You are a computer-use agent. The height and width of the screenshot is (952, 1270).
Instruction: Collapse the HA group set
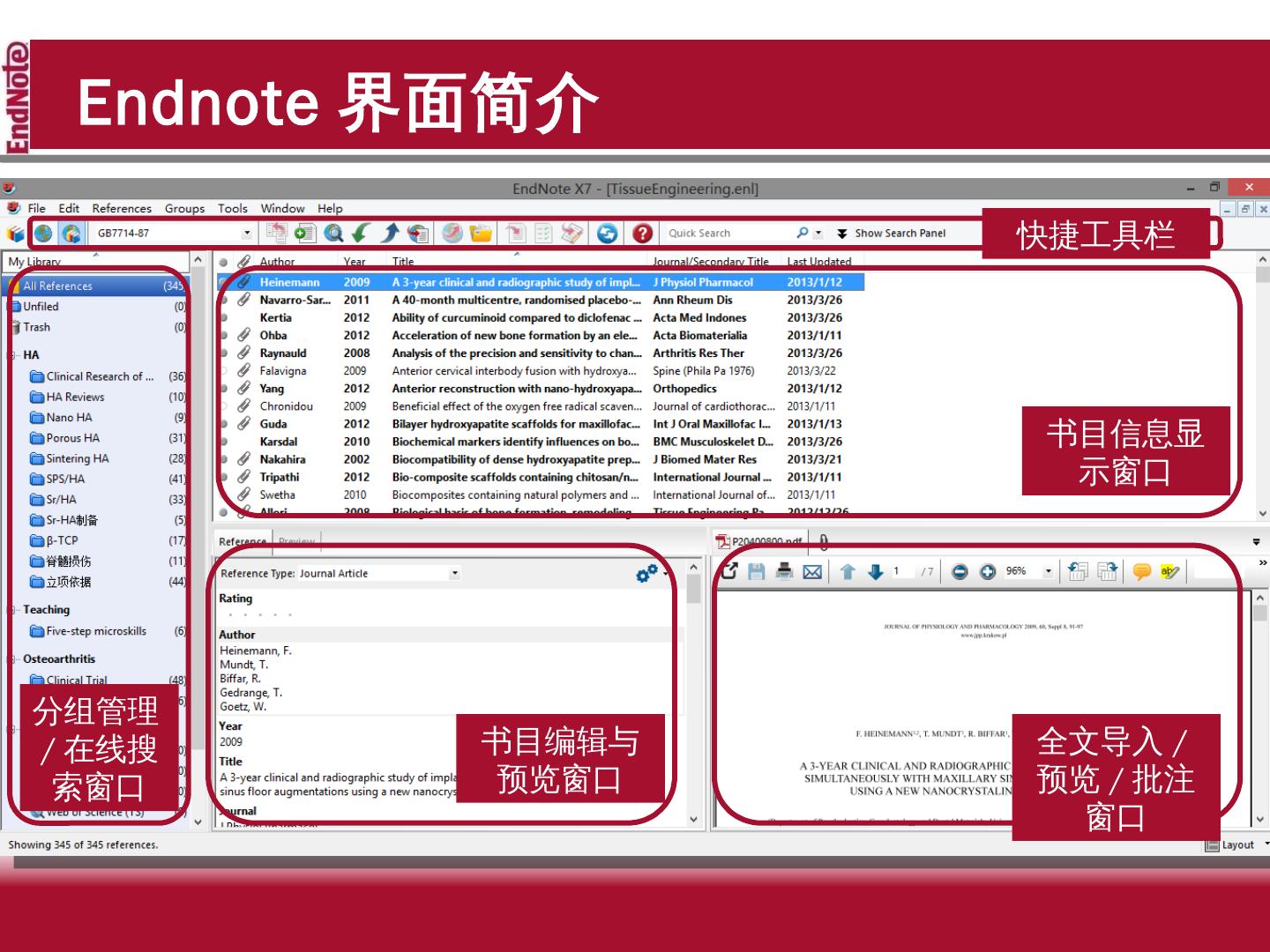pyautogui.click(x=13, y=355)
